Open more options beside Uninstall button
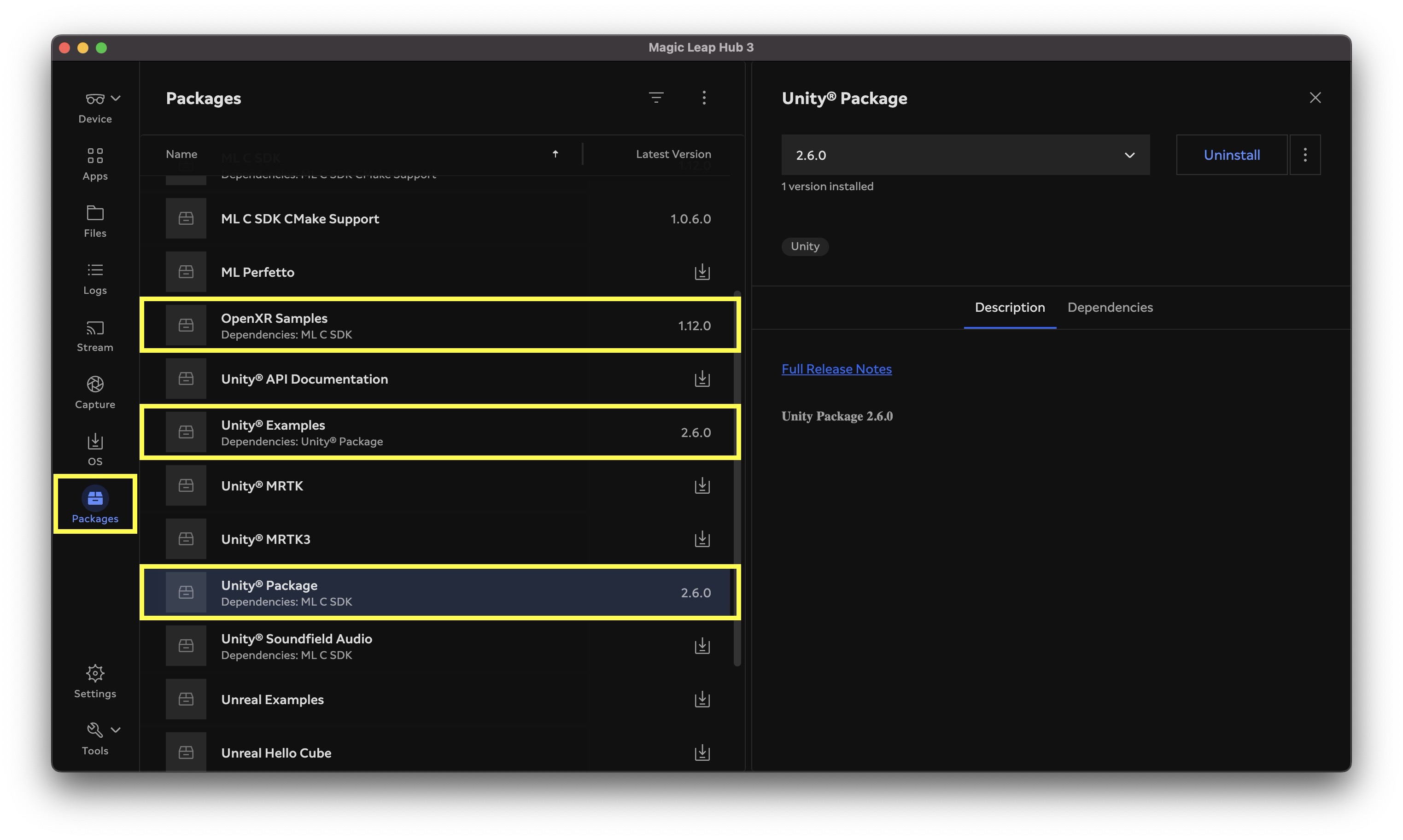 click(x=1305, y=155)
